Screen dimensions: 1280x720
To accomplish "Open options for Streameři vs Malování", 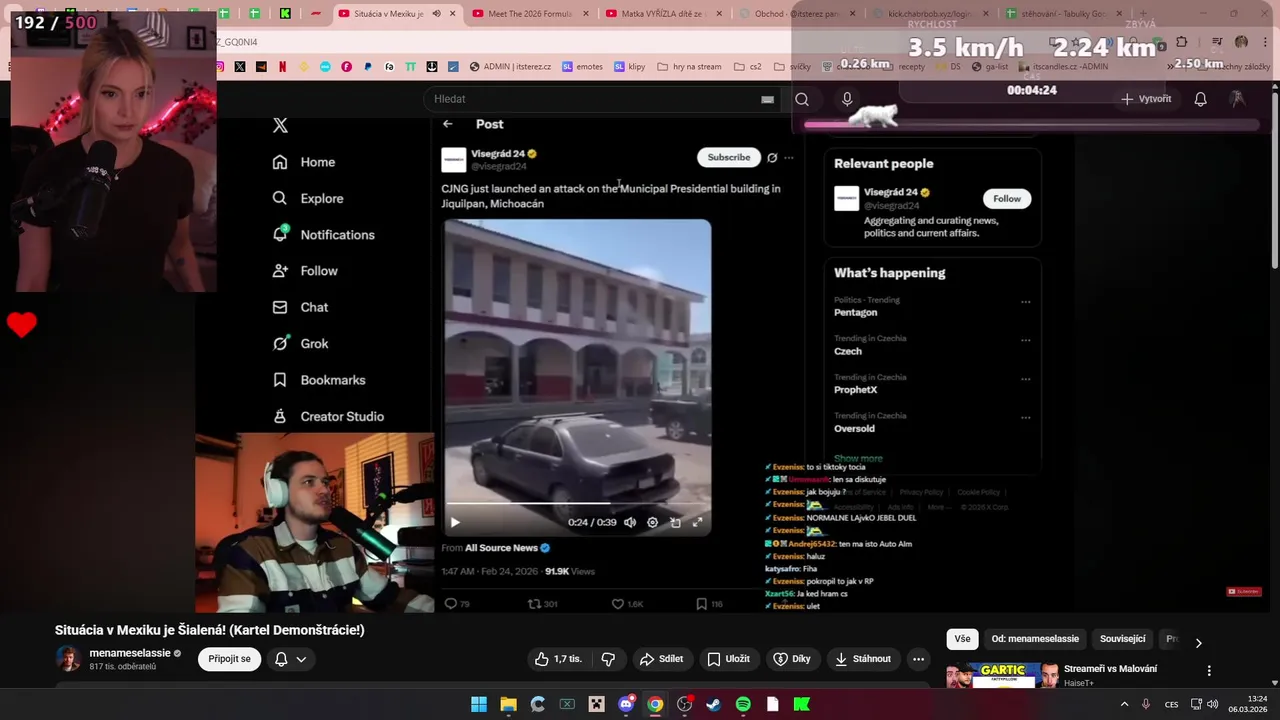I will tap(1209, 671).
